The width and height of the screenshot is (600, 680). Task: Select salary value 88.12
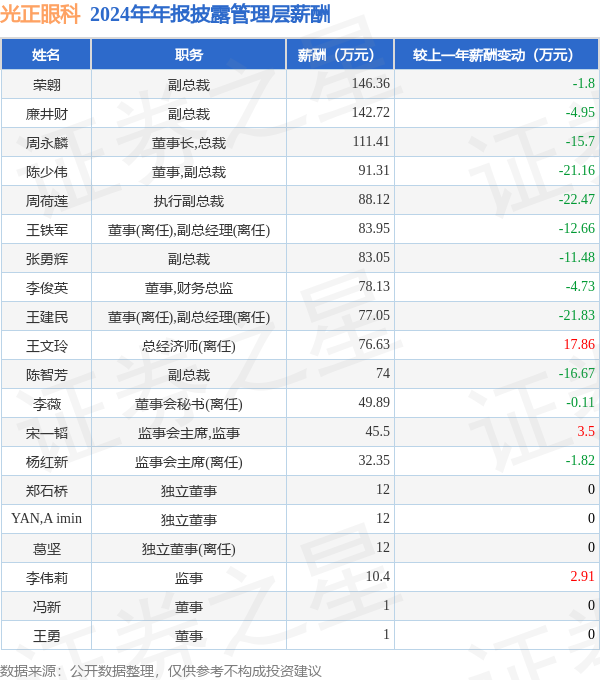point(374,199)
